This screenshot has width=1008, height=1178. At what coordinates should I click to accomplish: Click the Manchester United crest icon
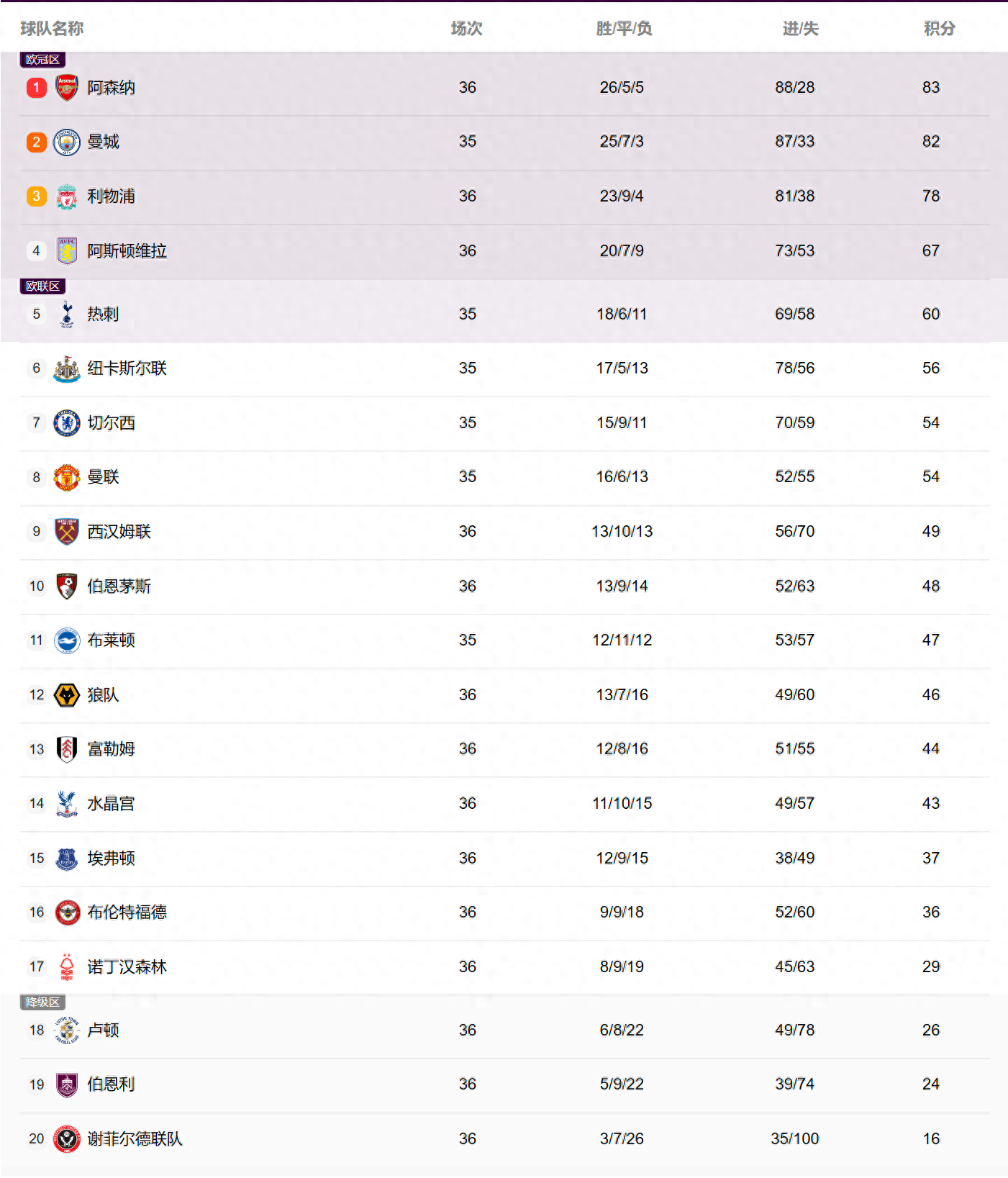click(67, 477)
